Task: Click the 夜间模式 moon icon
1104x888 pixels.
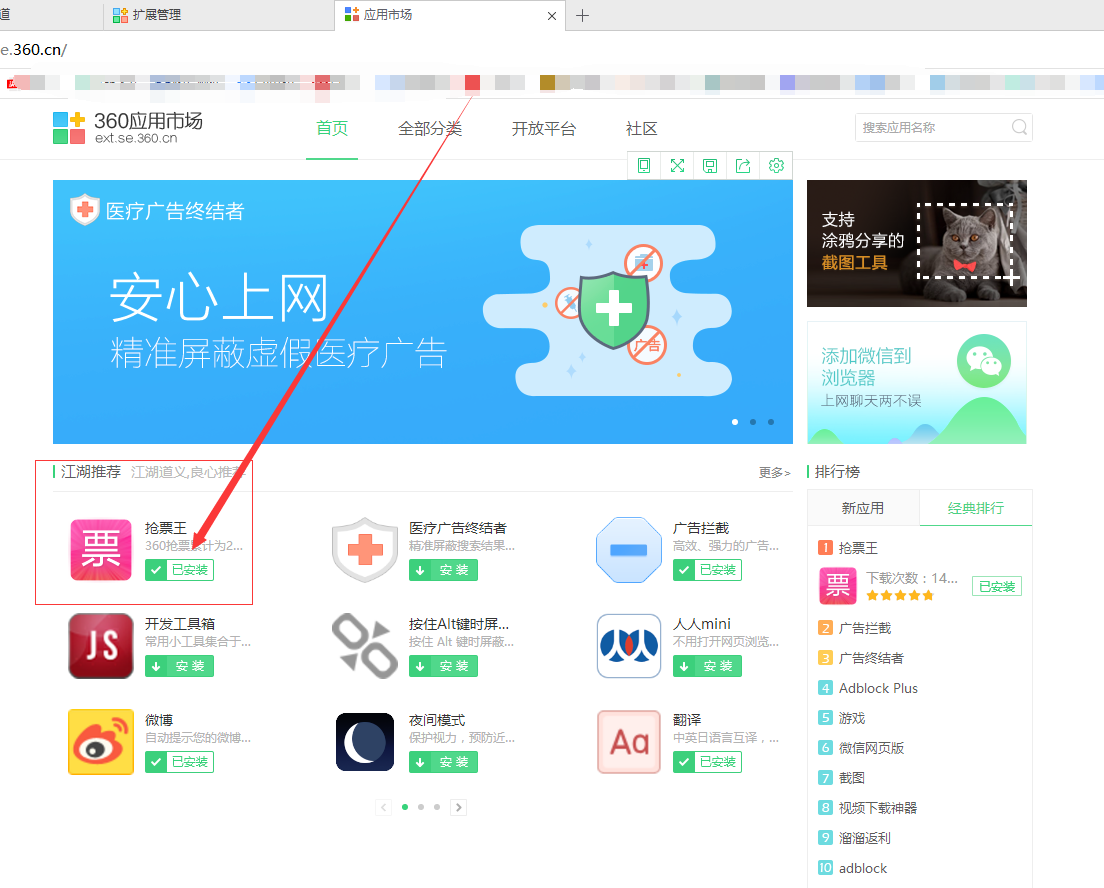Action: (x=364, y=742)
